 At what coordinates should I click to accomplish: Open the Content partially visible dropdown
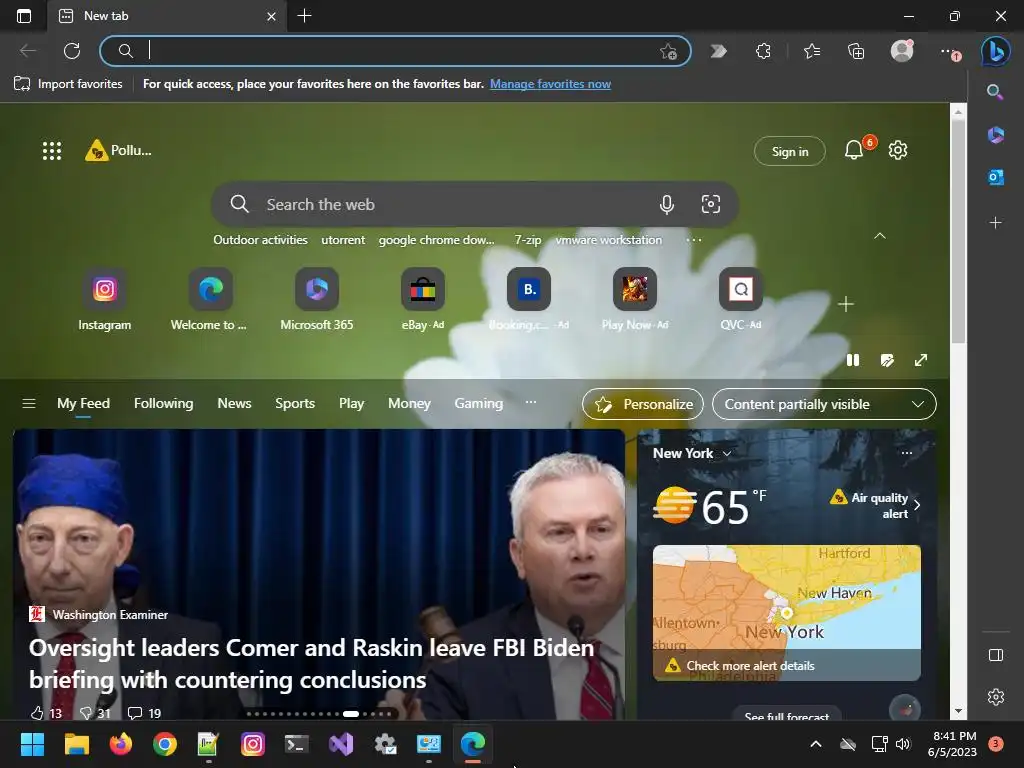click(x=824, y=404)
